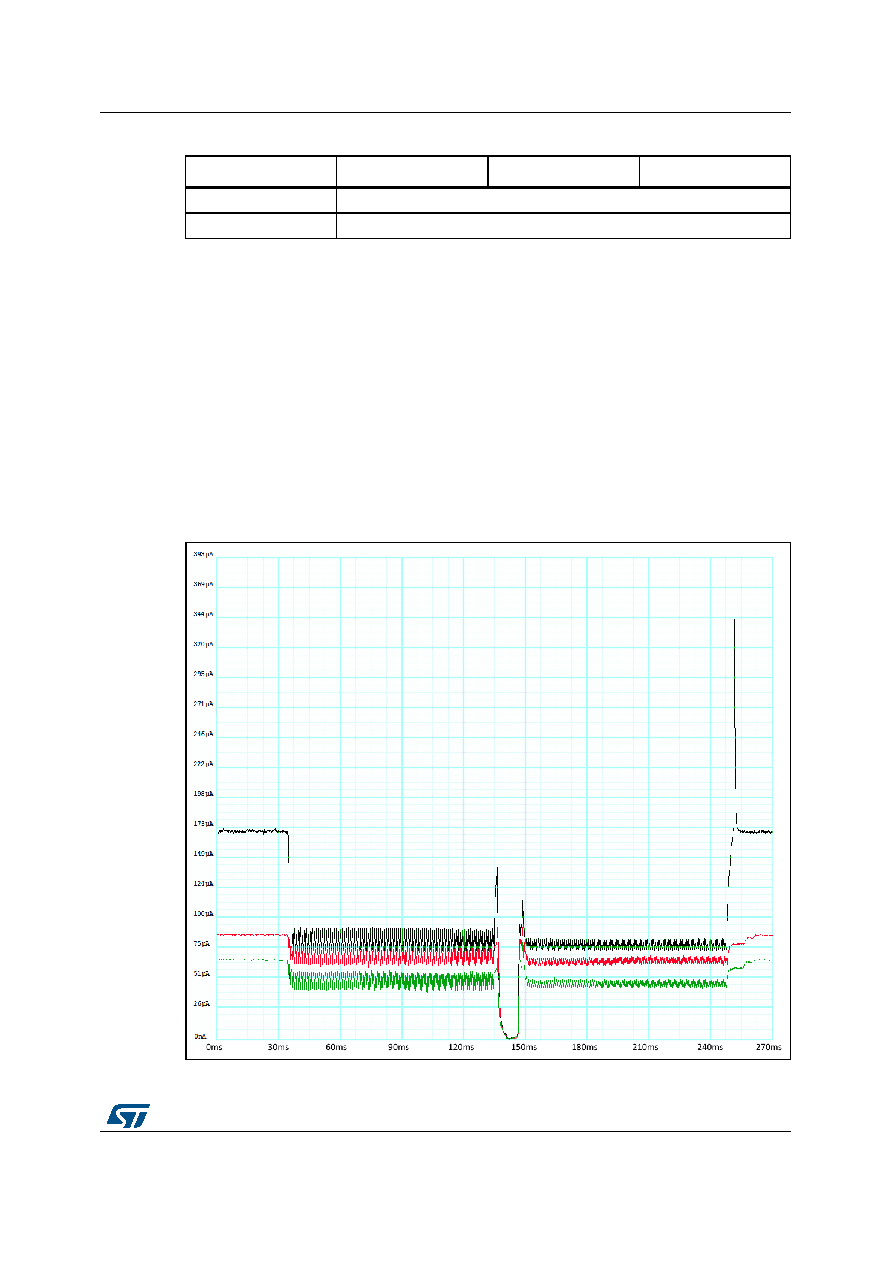This screenshot has width=892, height=1263.
Task: Click the 222µA label on current axis
Action: [x=203, y=763]
